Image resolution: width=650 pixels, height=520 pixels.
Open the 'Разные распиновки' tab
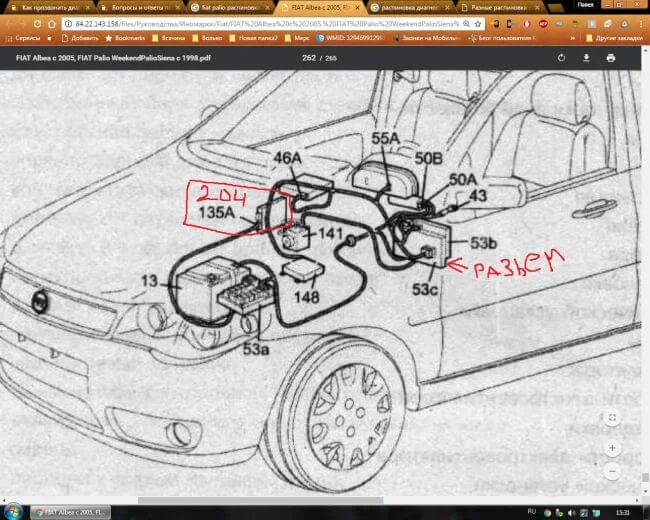(x=495, y=7)
